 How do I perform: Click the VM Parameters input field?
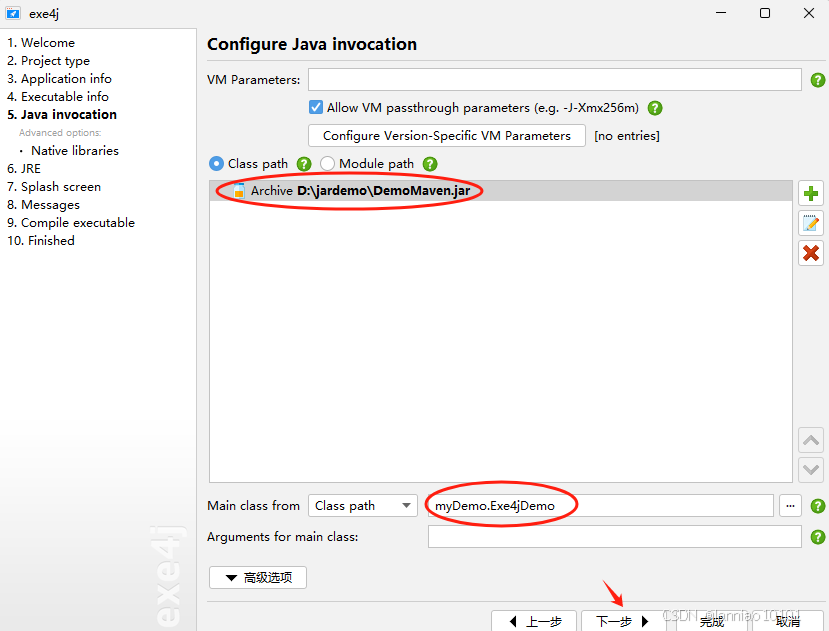(555, 80)
